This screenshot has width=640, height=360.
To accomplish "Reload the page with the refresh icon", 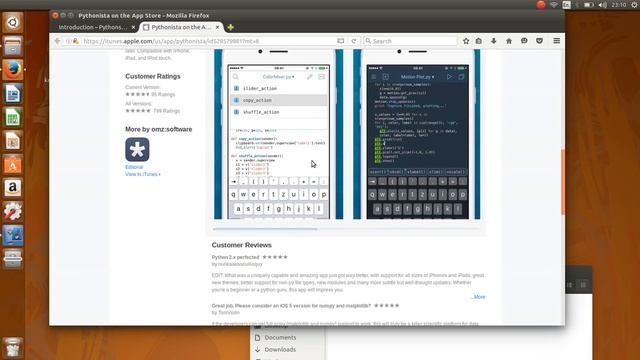I will click(354, 41).
